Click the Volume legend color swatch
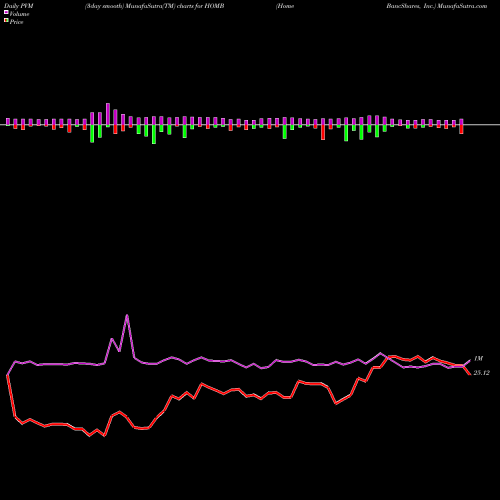 pyautogui.click(x=6, y=13)
